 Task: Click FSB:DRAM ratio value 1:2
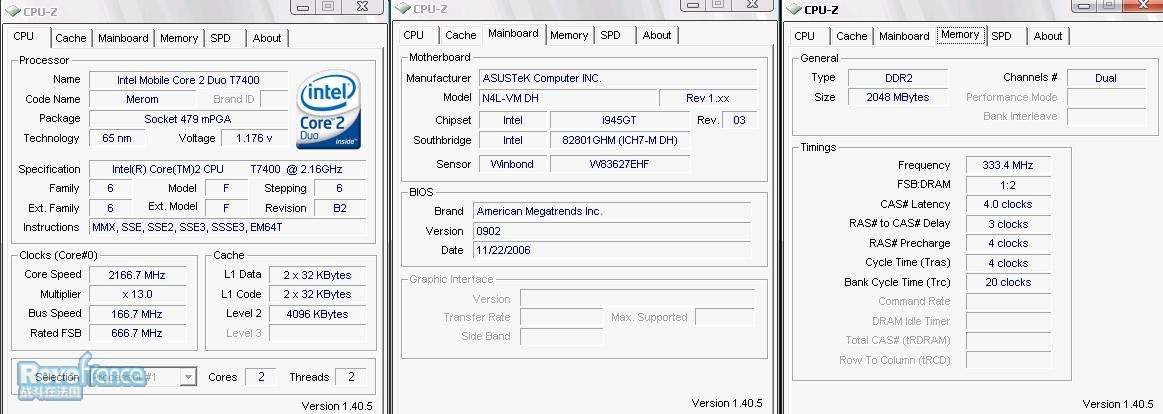1008,185
